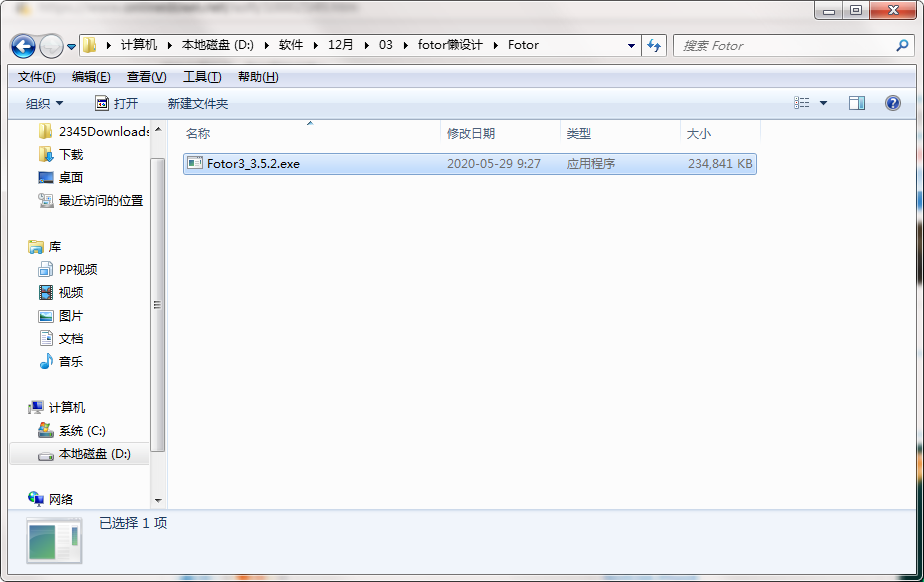Open help with the question mark icon
The width and height of the screenshot is (924, 582).
pyautogui.click(x=893, y=103)
